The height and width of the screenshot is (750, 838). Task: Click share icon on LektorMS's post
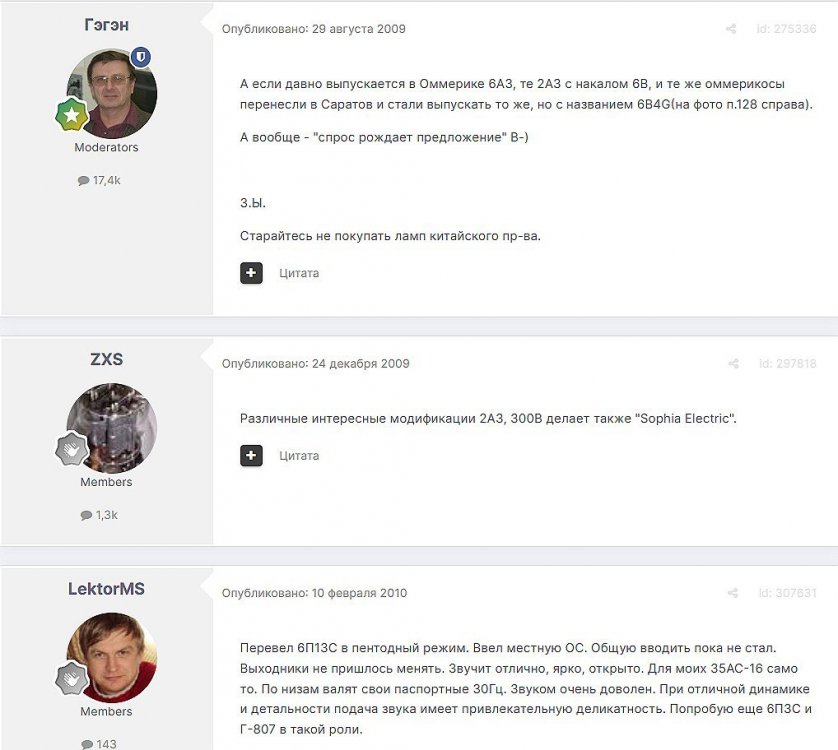click(733, 593)
